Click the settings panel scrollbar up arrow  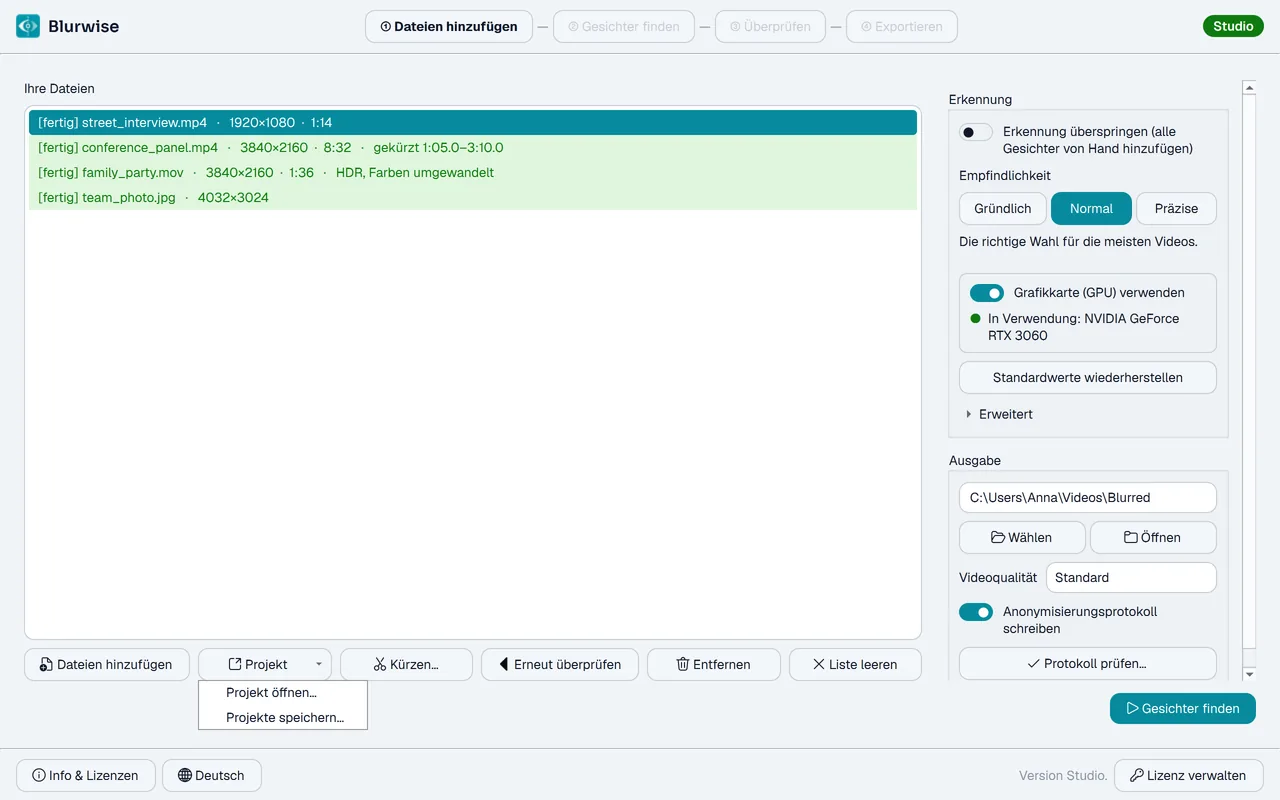pyautogui.click(x=1249, y=88)
